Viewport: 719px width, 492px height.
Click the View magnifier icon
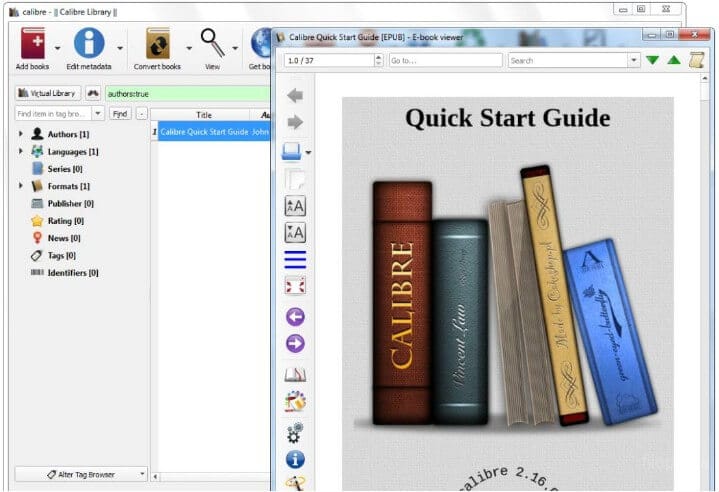tap(212, 43)
